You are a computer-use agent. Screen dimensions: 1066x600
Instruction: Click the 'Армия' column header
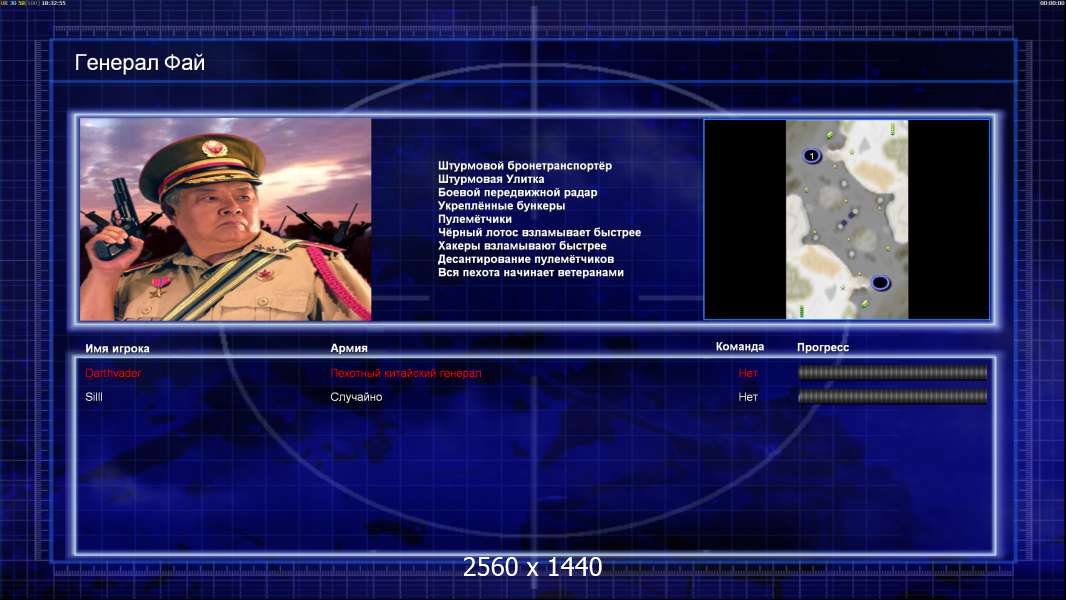click(x=349, y=348)
